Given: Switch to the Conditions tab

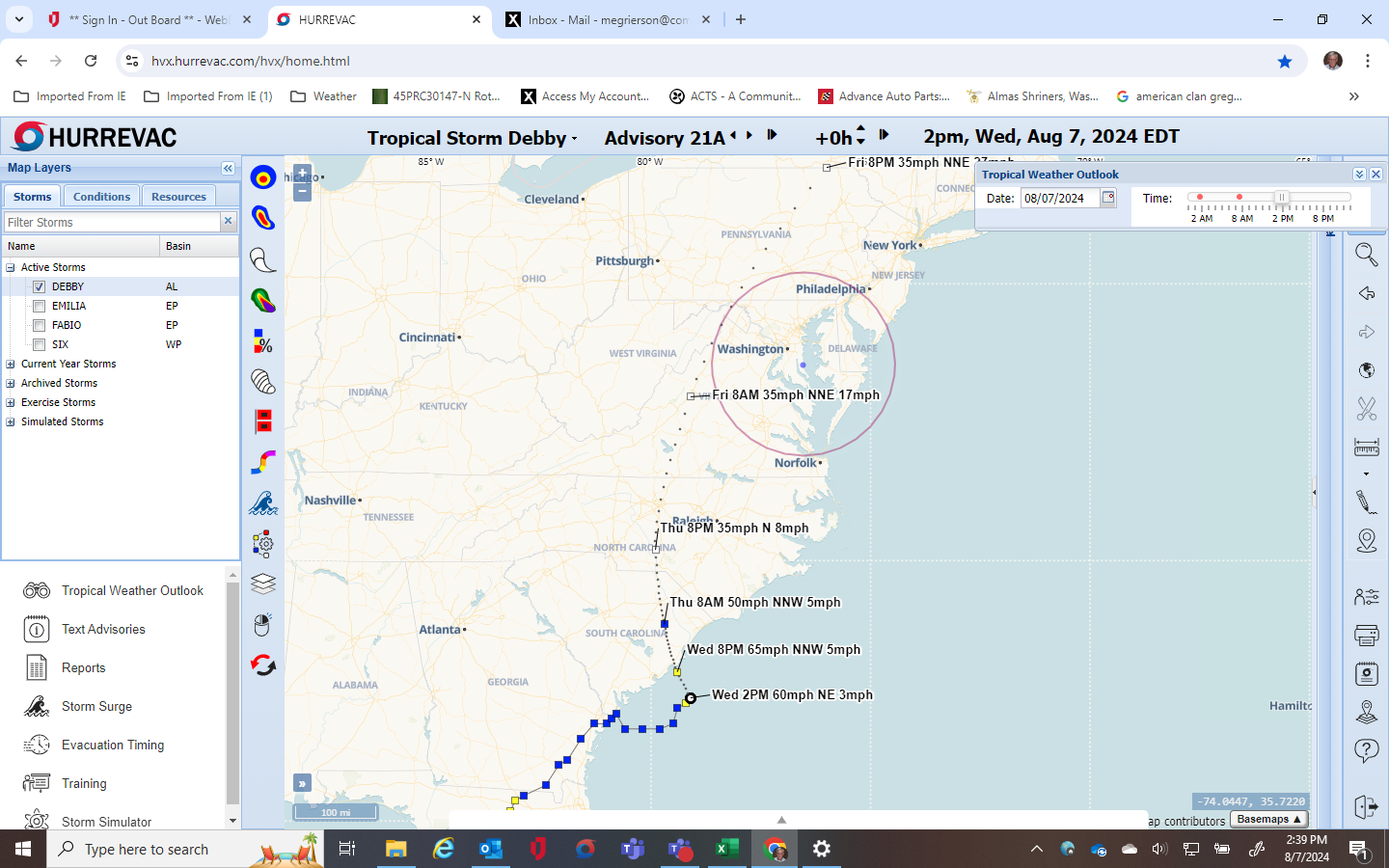Looking at the screenshot, I should pyautogui.click(x=101, y=196).
